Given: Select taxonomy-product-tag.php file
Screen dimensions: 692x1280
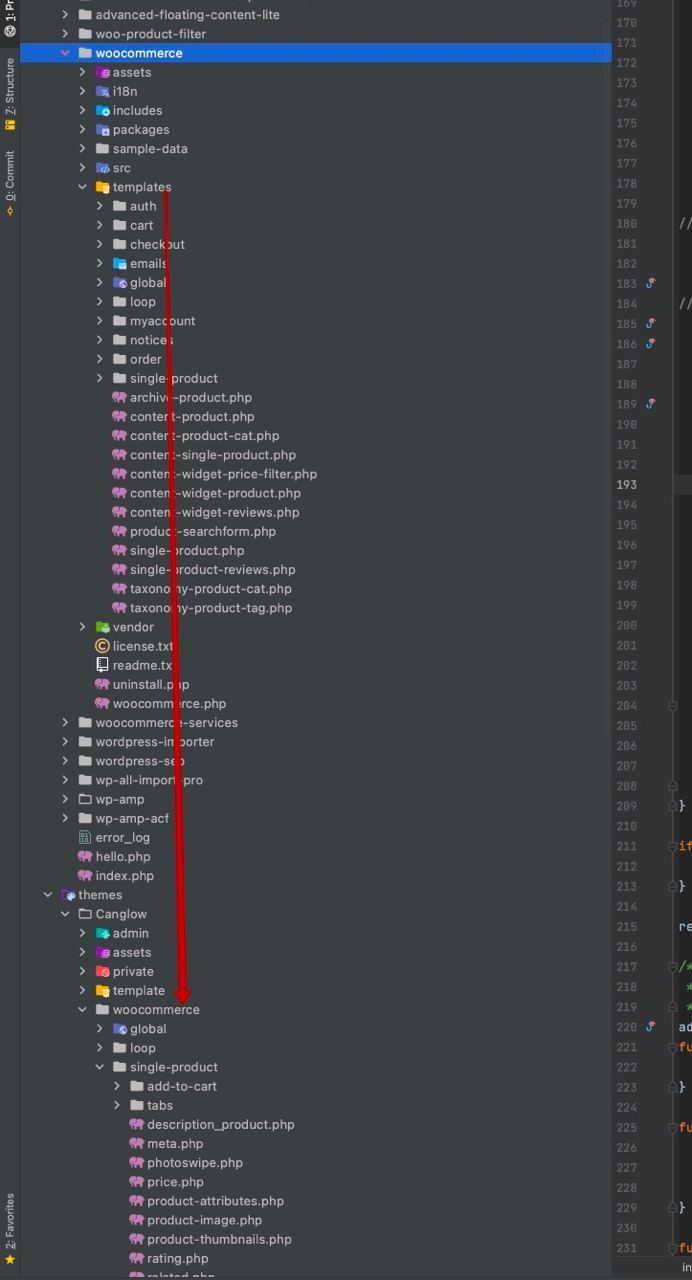Looking at the screenshot, I should (x=211, y=608).
